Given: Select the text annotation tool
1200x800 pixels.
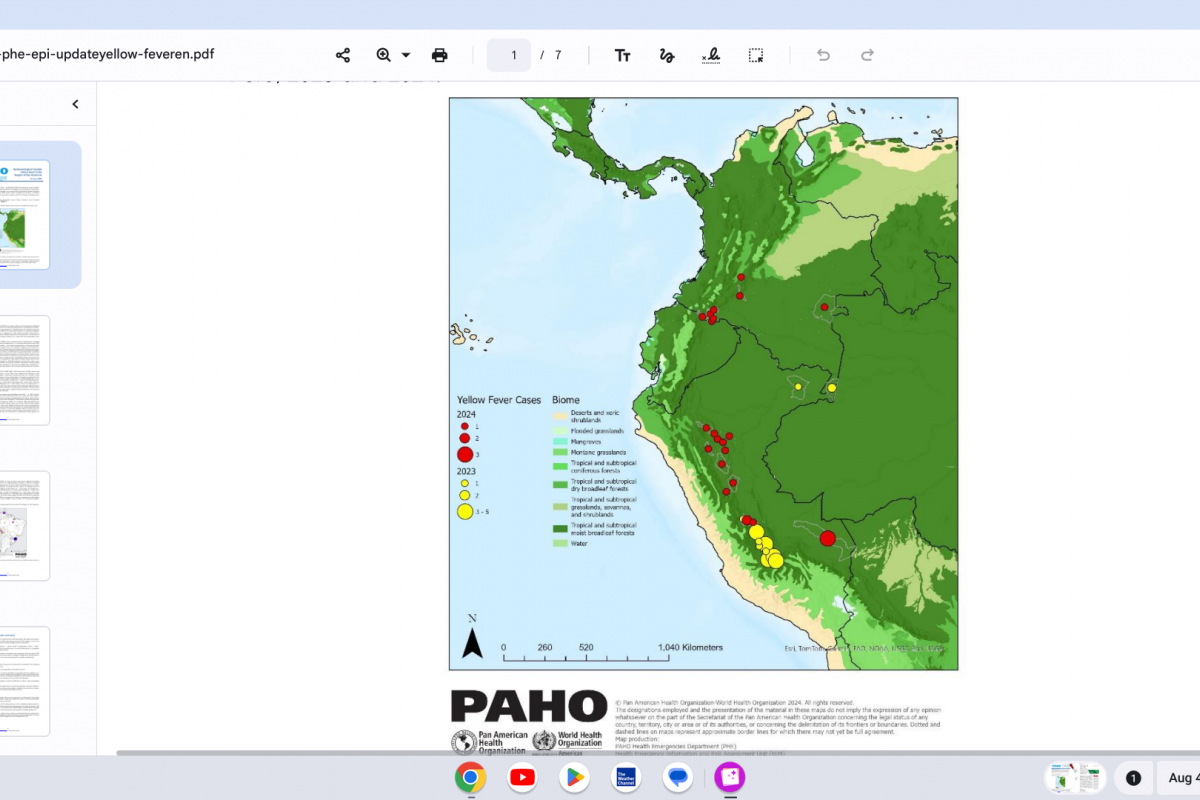Looking at the screenshot, I should coord(622,55).
